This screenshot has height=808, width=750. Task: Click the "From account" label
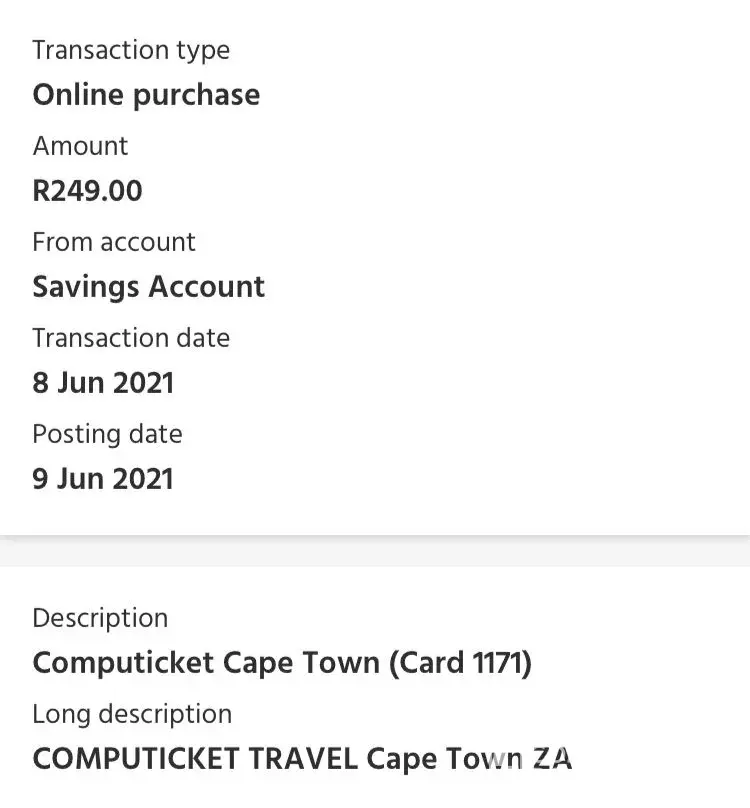point(114,242)
